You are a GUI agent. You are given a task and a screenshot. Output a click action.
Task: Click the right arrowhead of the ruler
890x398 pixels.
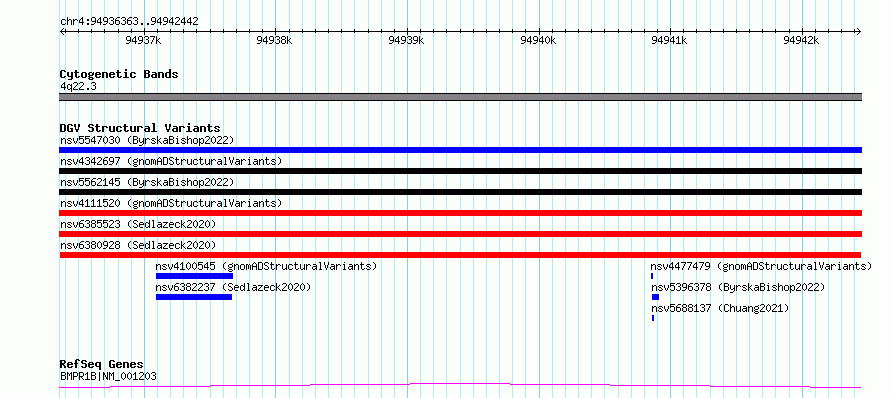click(859, 31)
